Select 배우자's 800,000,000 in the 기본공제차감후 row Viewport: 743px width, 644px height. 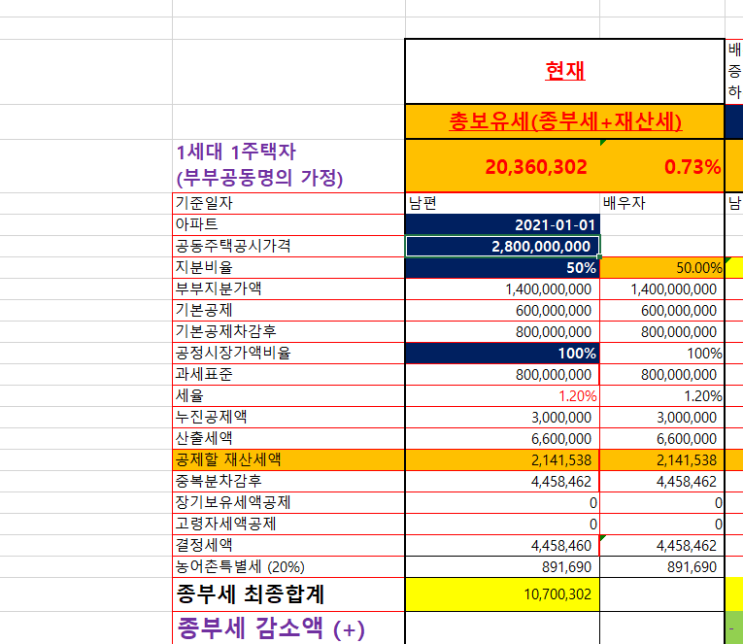[662, 331]
